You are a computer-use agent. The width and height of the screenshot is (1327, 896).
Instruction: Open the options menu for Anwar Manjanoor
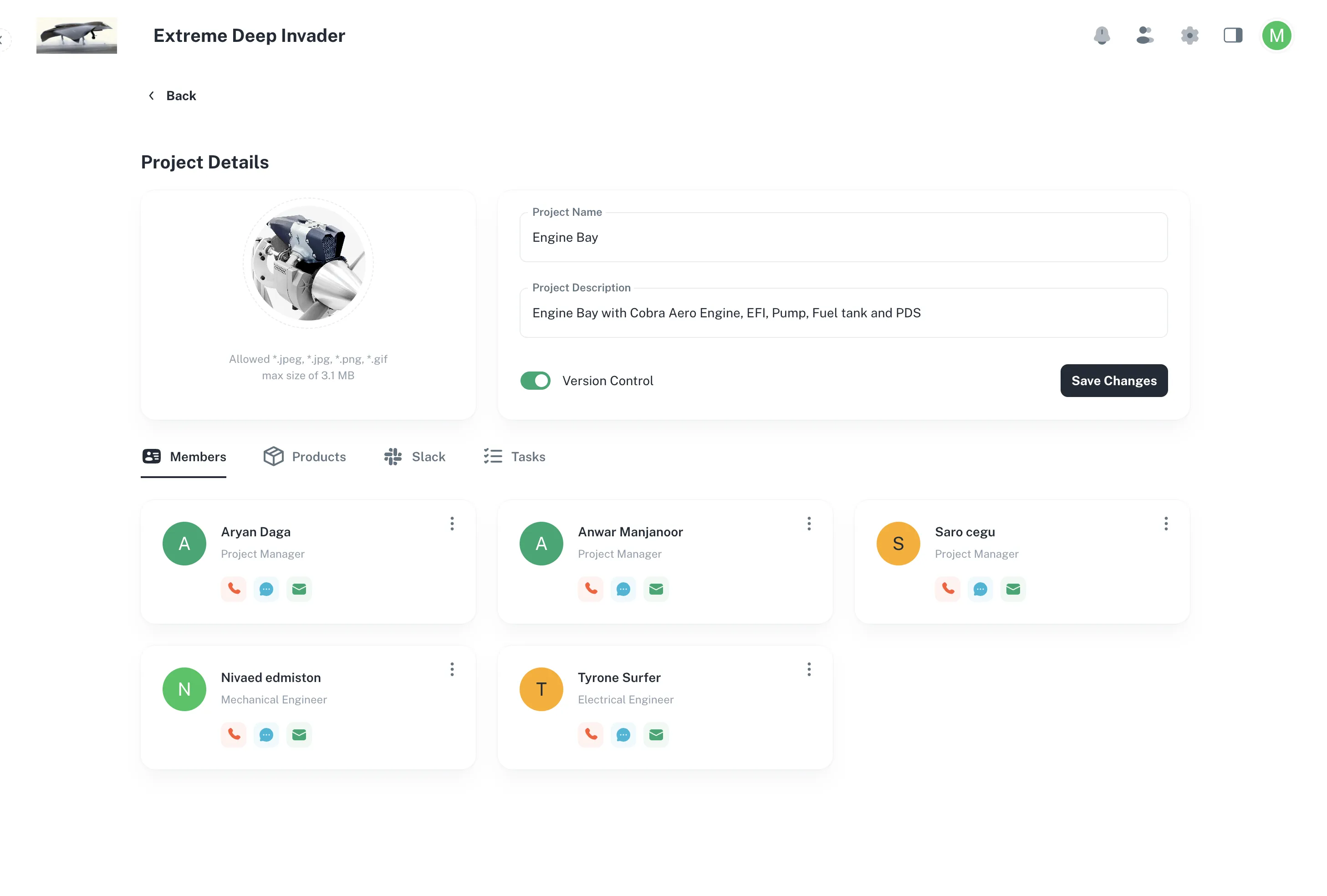[808, 523]
